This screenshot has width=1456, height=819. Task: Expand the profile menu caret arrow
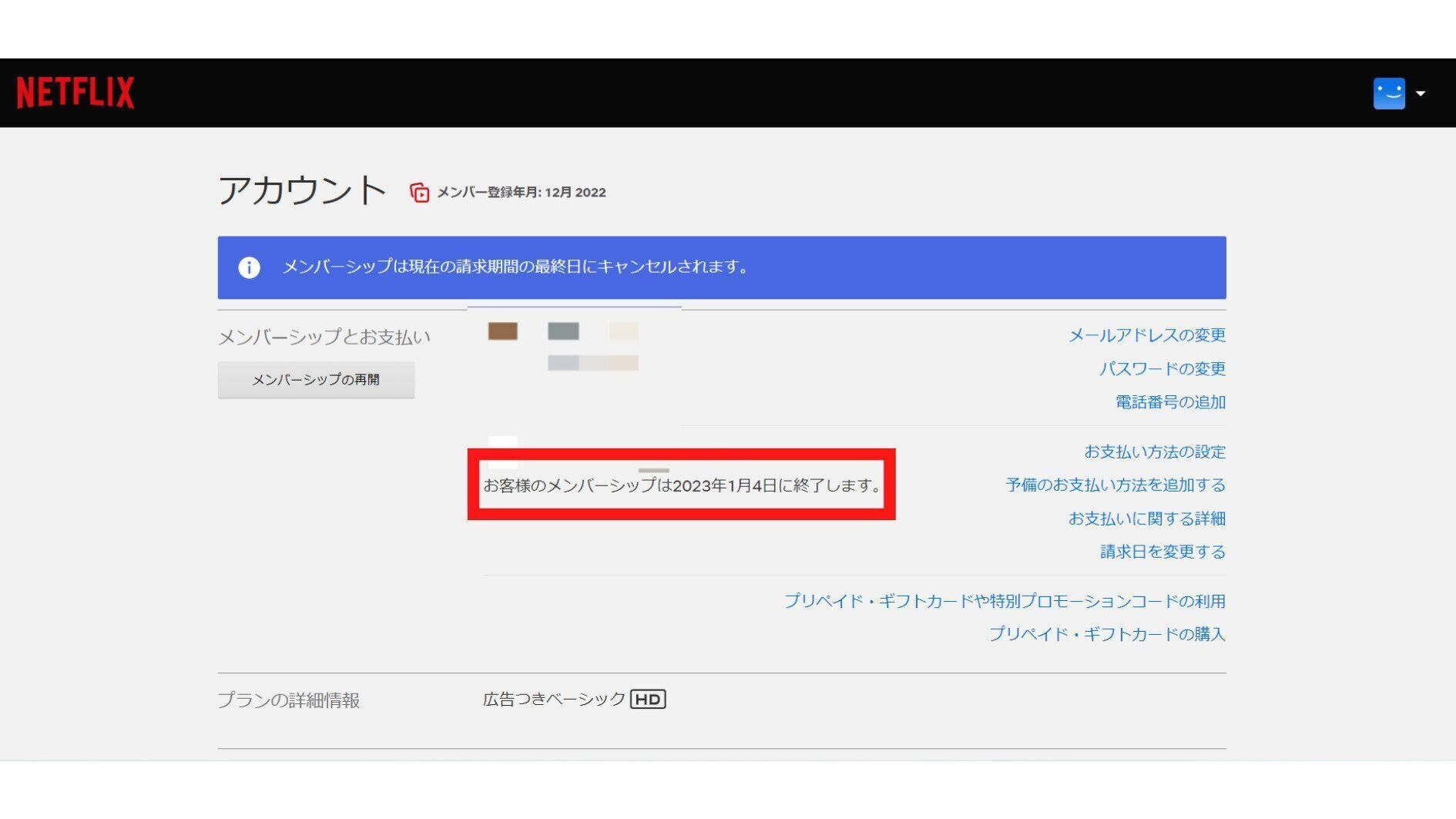(x=1421, y=93)
